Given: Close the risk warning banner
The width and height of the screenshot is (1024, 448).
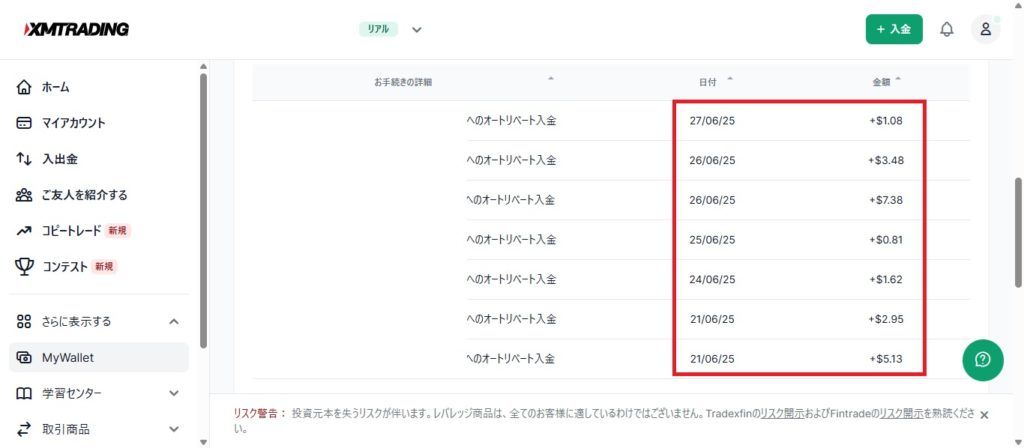Looking at the screenshot, I should pos(984,415).
